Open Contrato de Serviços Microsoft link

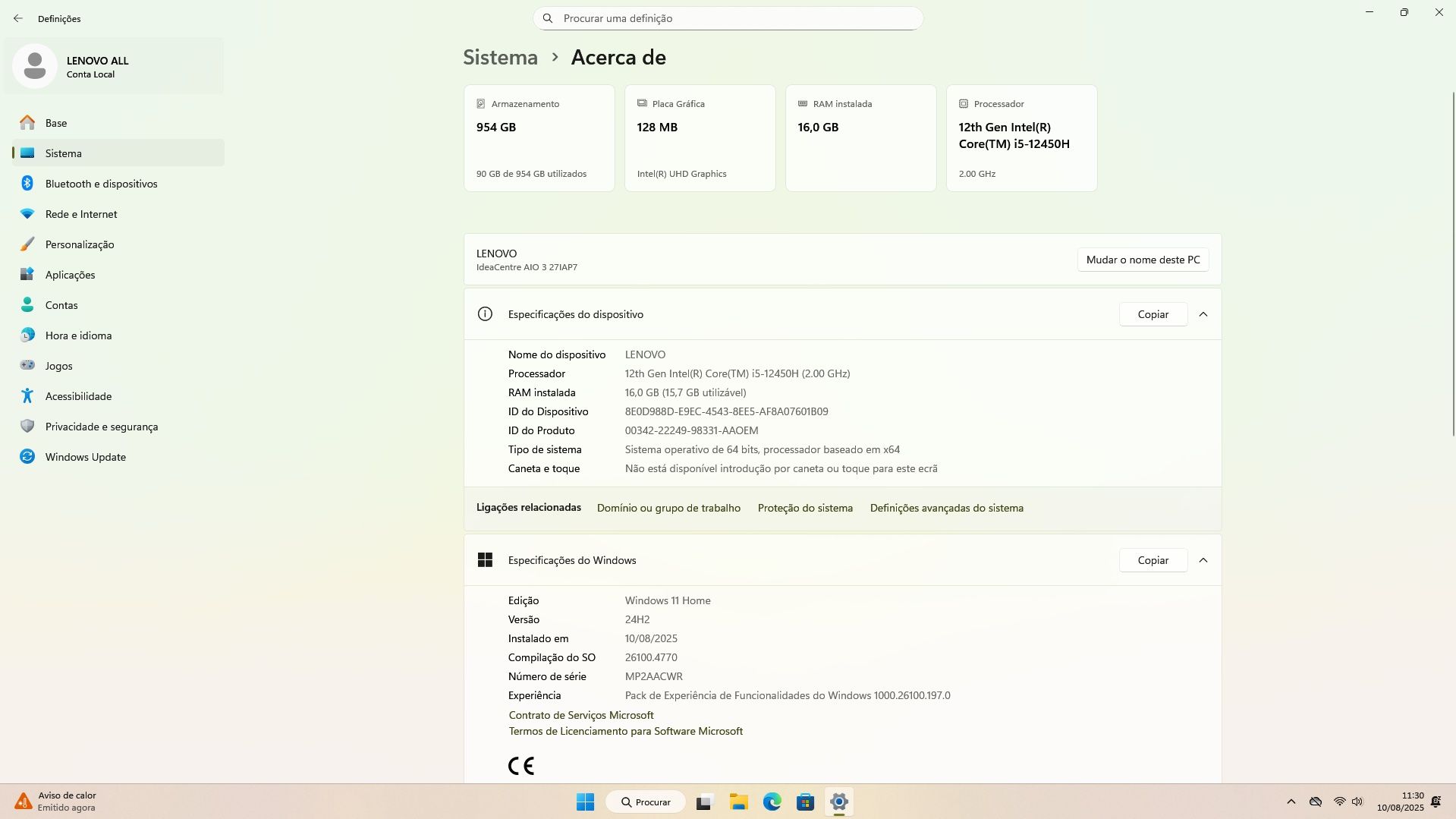[x=581, y=715]
